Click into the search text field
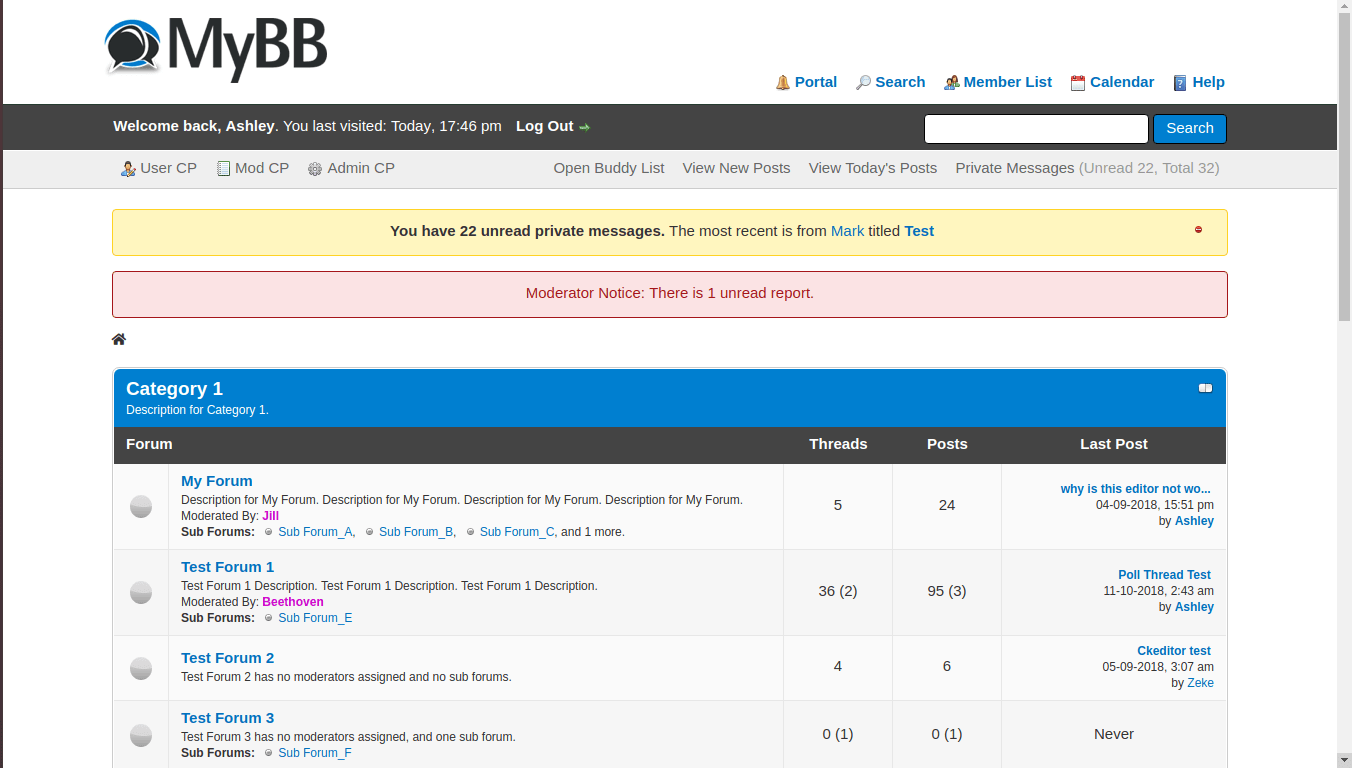 (x=1036, y=129)
